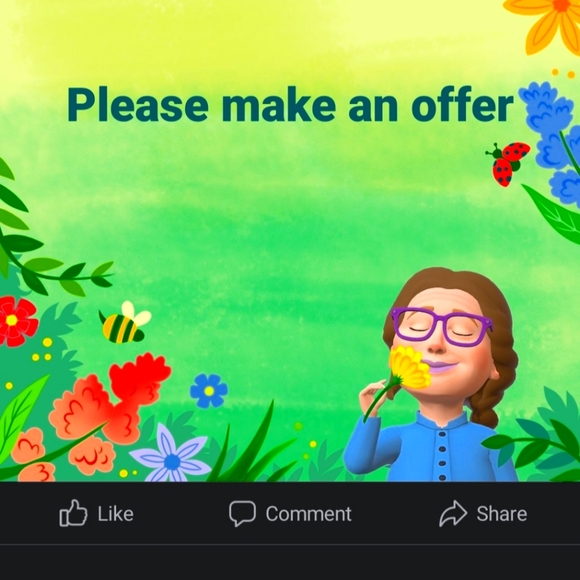Click the red flower with yellow center
Viewport: 580px width, 580px height.
click(x=16, y=320)
